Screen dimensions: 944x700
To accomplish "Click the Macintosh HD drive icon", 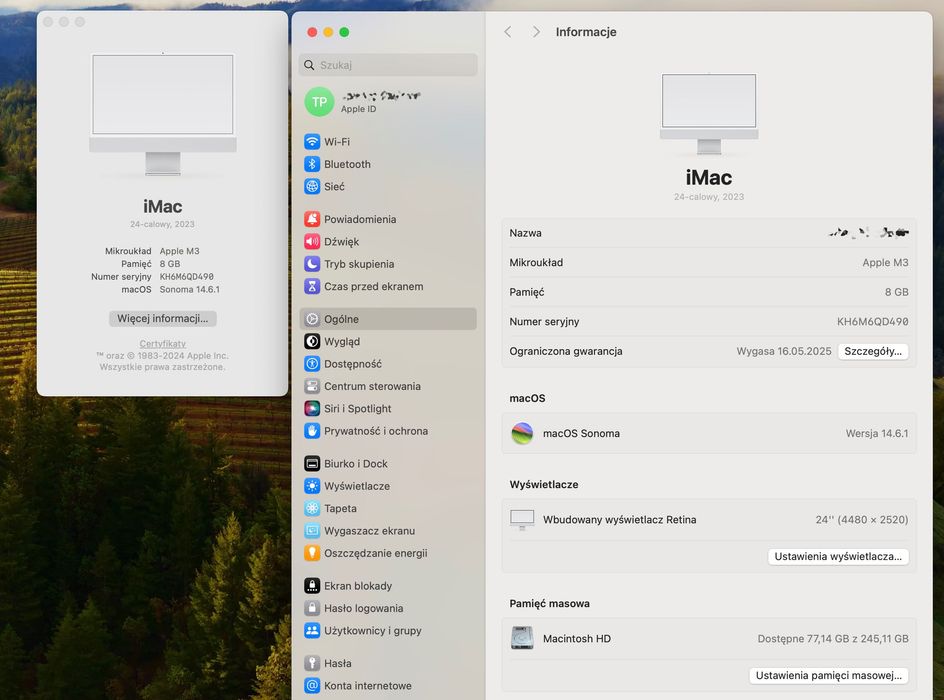I will click(x=522, y=639).
